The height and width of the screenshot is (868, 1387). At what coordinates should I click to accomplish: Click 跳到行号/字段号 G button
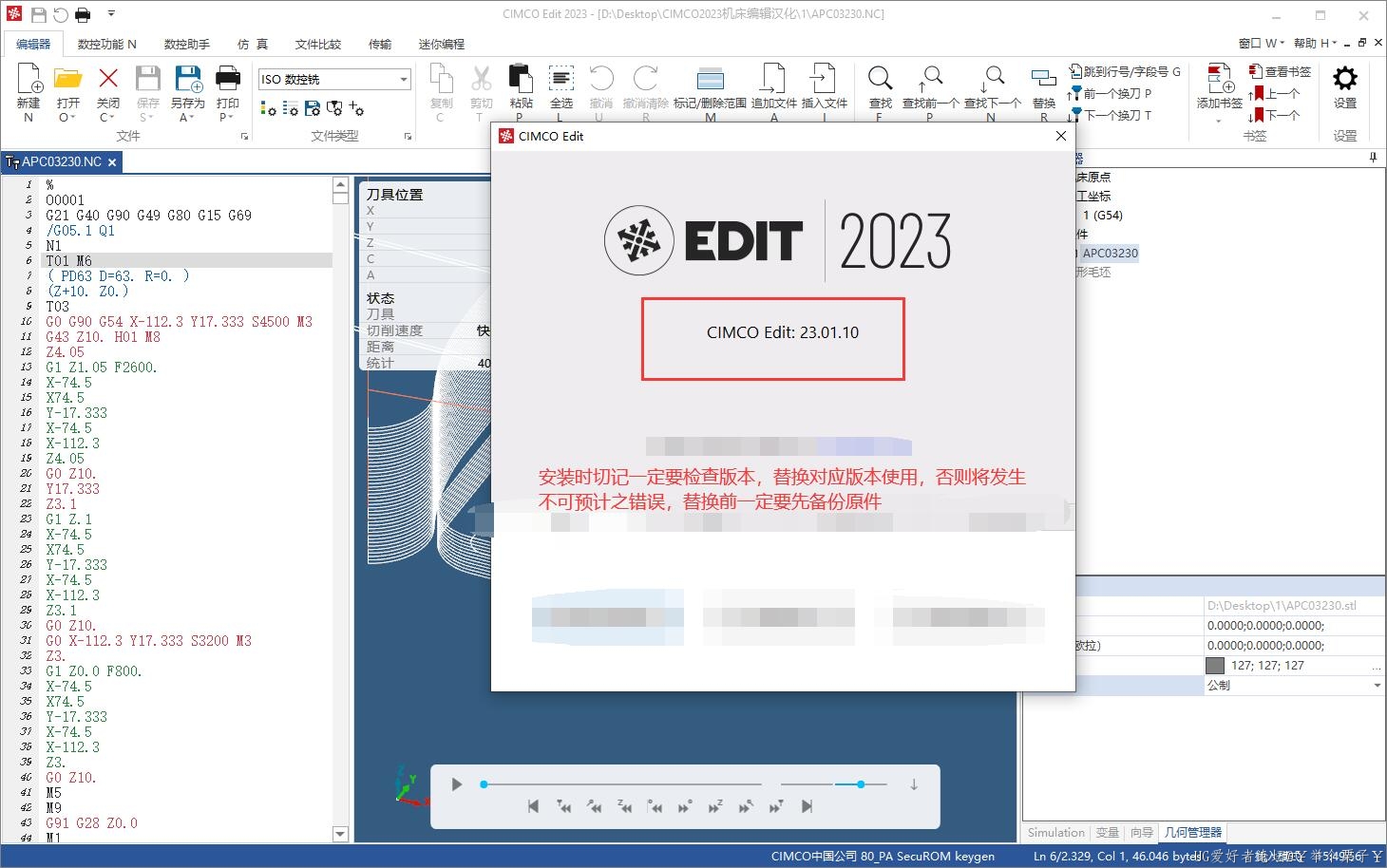(1125, 71)
